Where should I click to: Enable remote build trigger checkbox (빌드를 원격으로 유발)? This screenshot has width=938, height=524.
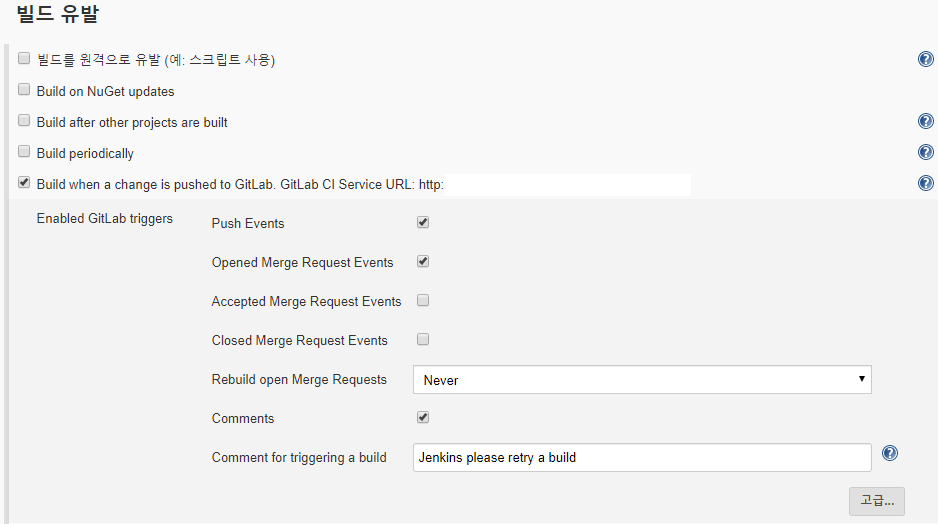24,59
